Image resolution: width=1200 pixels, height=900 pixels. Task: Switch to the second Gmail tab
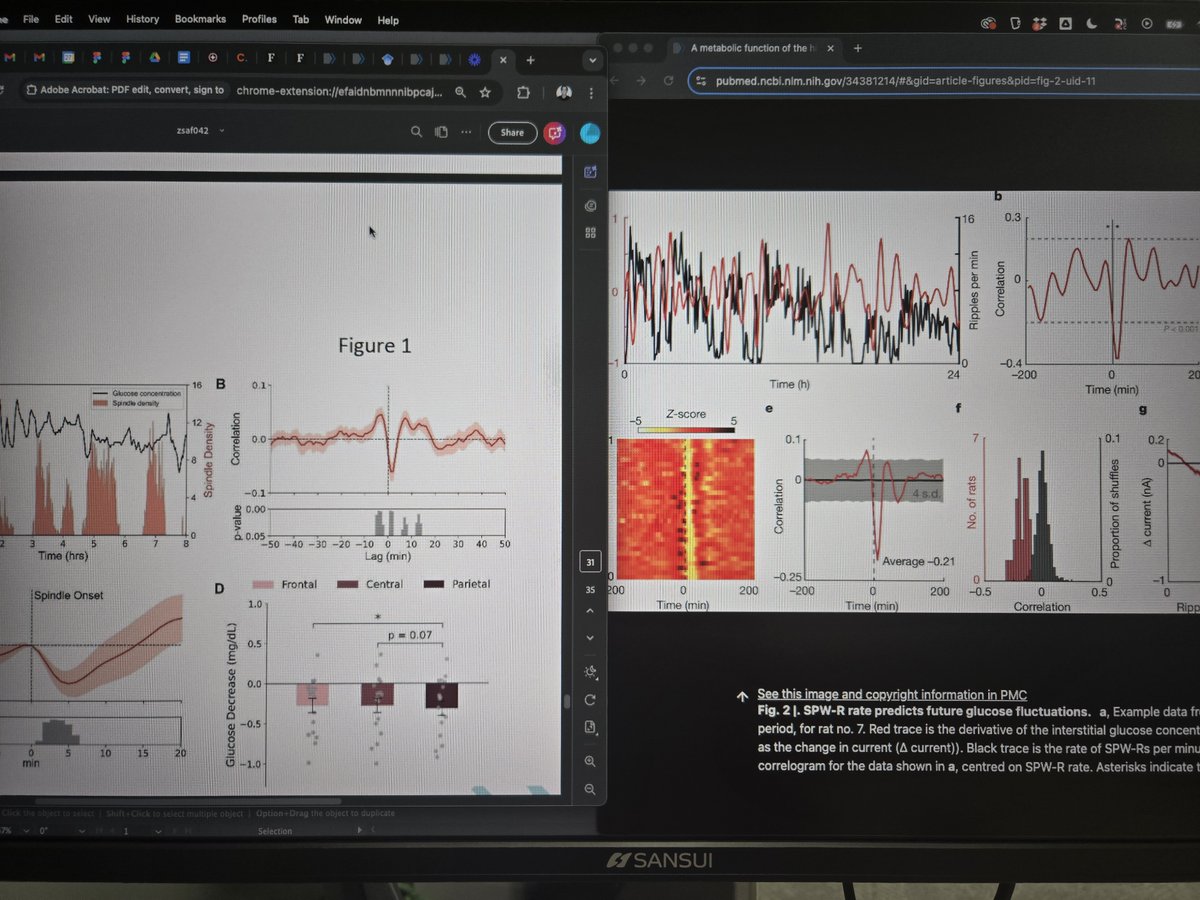tap(38, 58)
